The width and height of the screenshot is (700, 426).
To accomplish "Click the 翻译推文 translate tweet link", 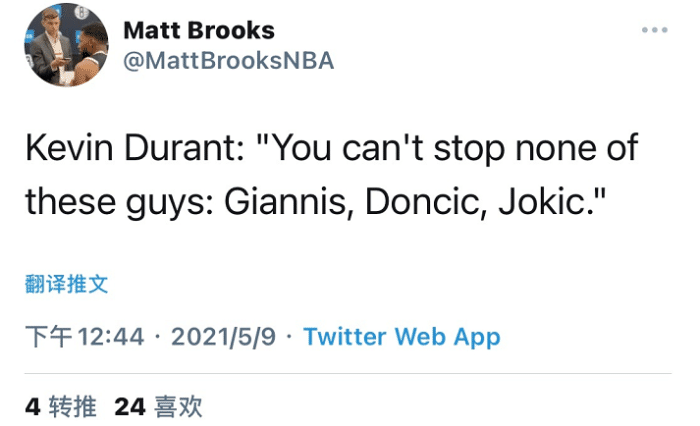I will point(66,284).
